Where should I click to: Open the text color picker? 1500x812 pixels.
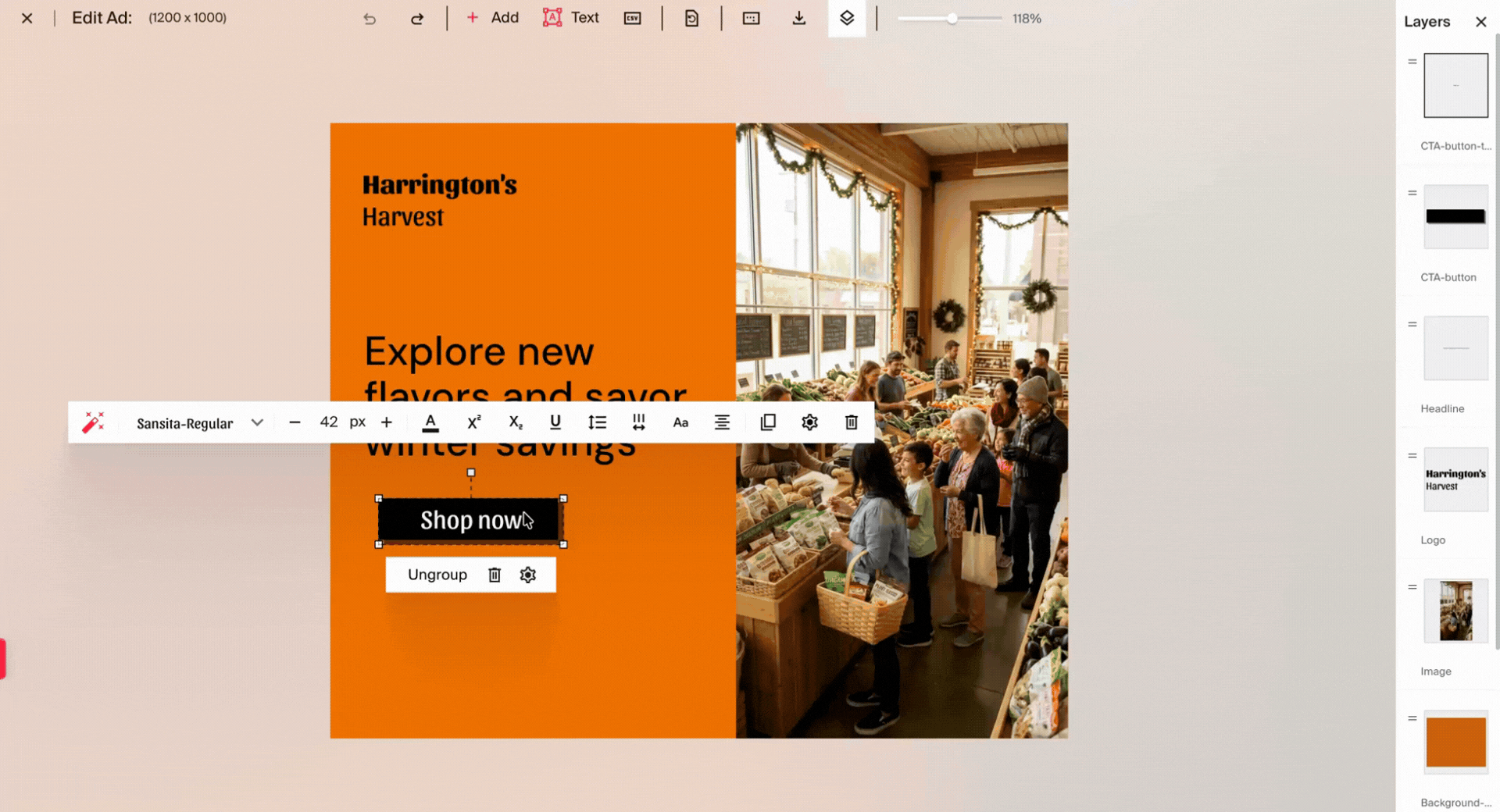(x=430, y=422)
